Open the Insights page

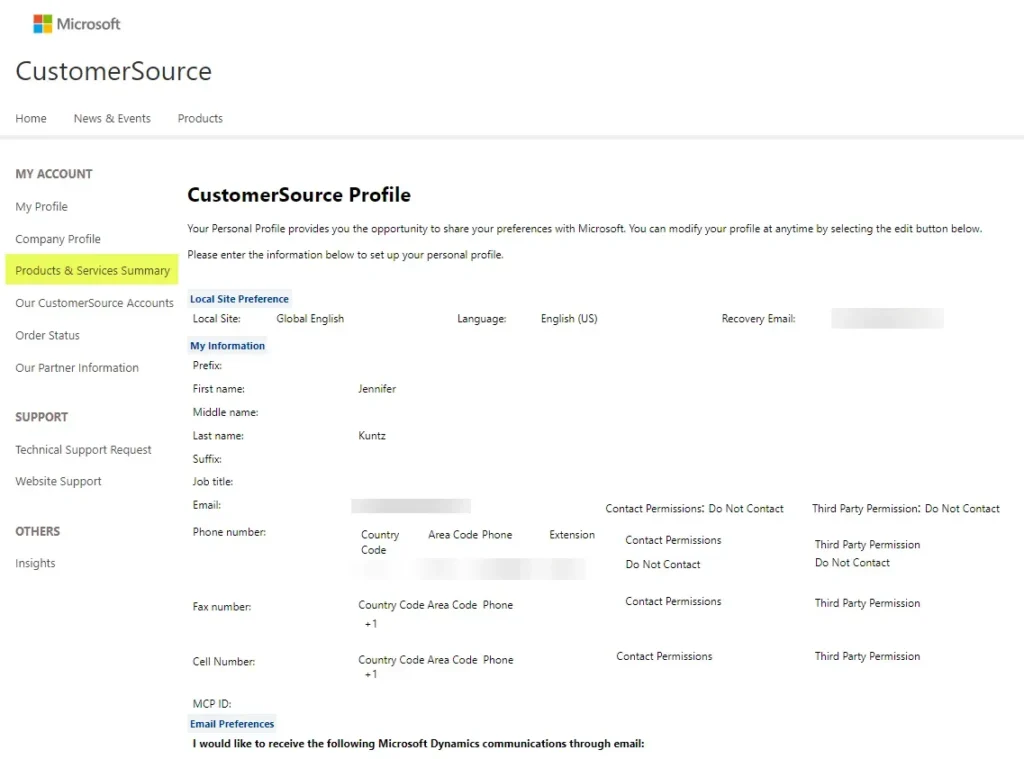(x=35, y=563)
